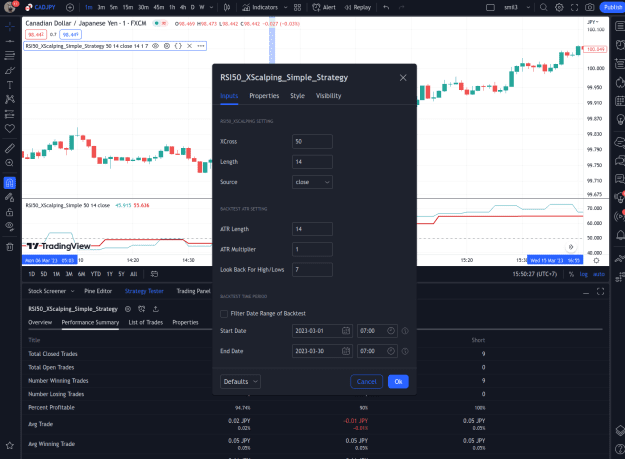Click Cancel in settings dialog
The image size is (625, 459).
pos(366,382)
